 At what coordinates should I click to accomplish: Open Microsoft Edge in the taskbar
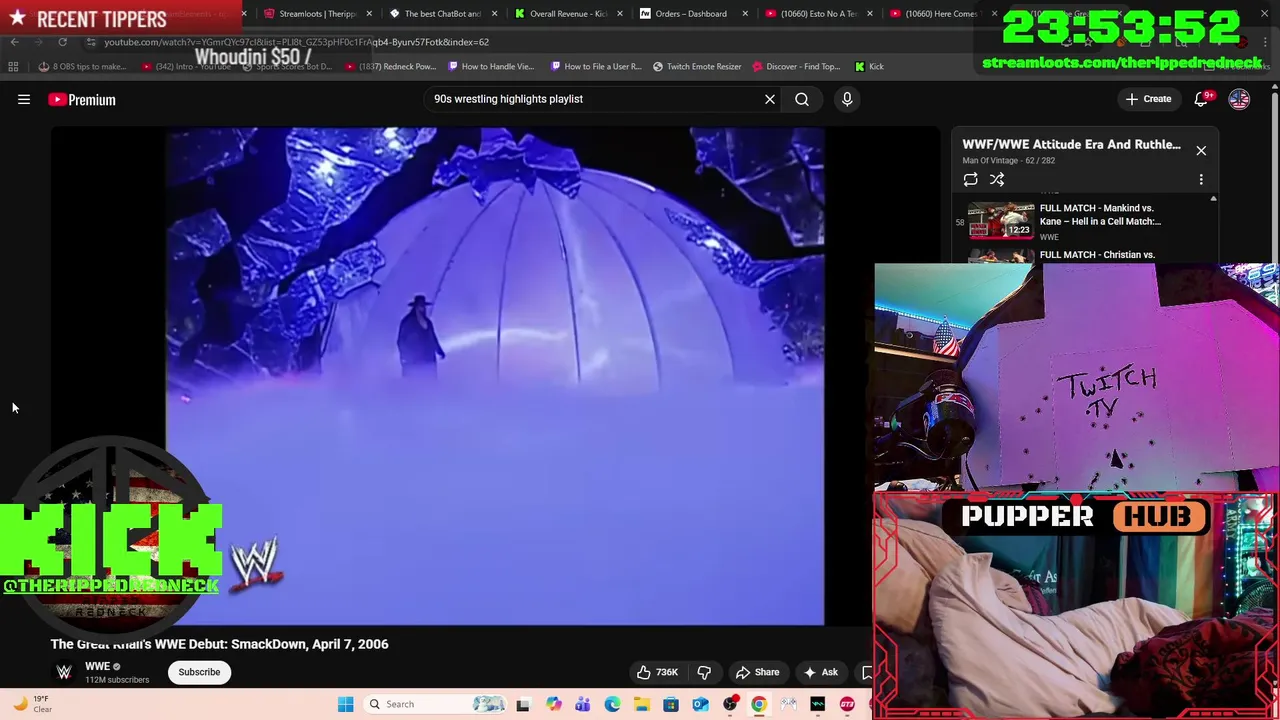click(x=612, y=704)
